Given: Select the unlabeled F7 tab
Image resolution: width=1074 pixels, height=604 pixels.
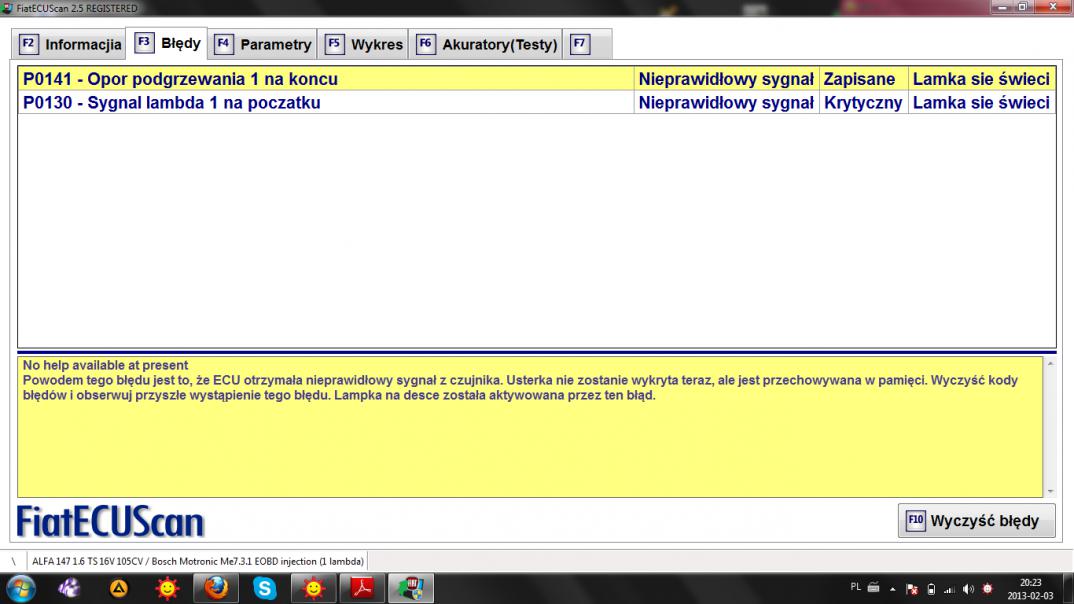Looking at the screenshot, I should tap(588, 45).
